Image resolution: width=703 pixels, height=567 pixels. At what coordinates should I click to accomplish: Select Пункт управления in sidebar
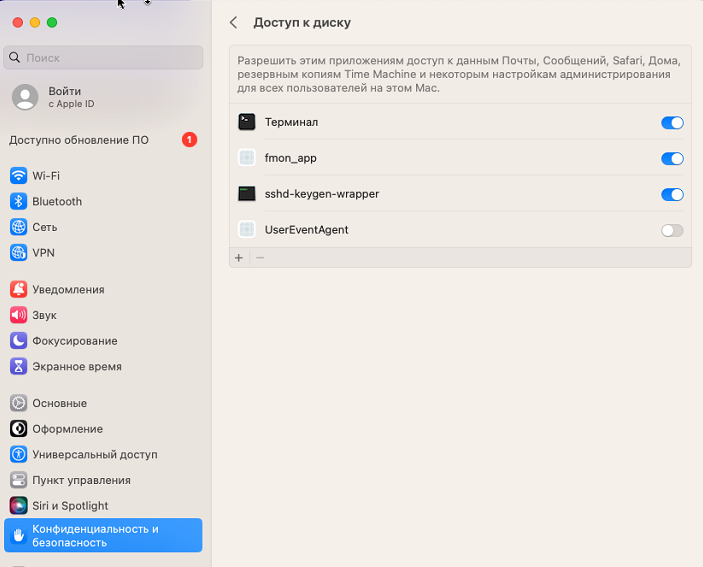pyautogui.click(x=81, y=480)
